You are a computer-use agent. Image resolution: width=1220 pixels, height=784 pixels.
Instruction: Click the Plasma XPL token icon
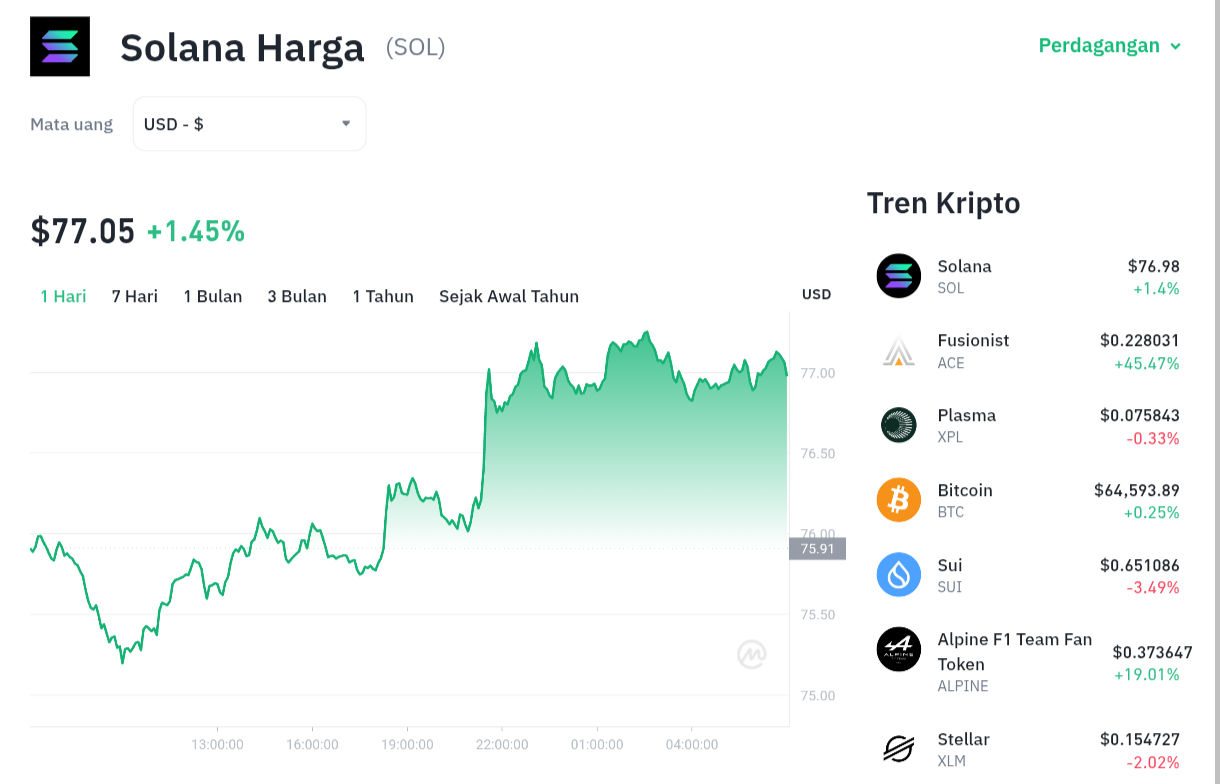(x=898, y=425)
